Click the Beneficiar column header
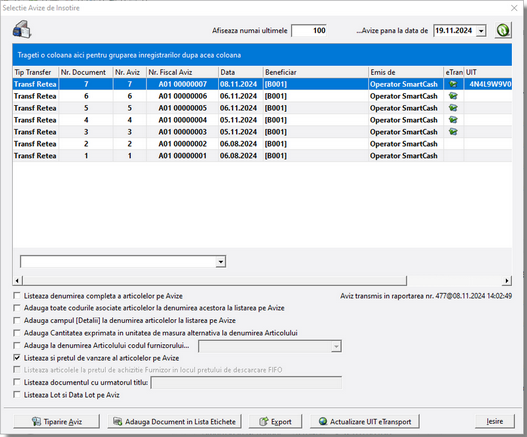 point(315,72)
